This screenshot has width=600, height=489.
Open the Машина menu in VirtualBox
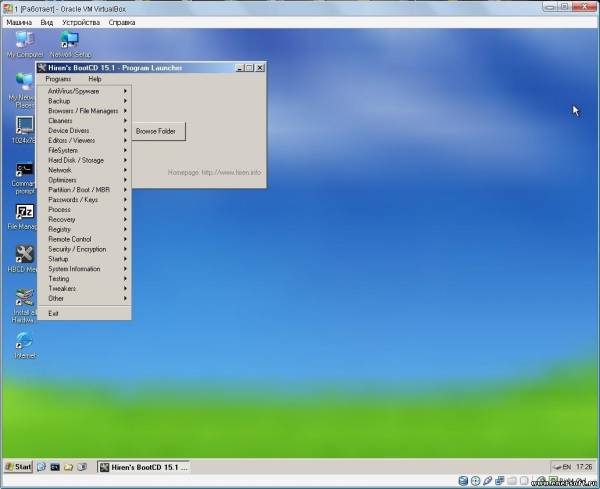coord(19,23)
